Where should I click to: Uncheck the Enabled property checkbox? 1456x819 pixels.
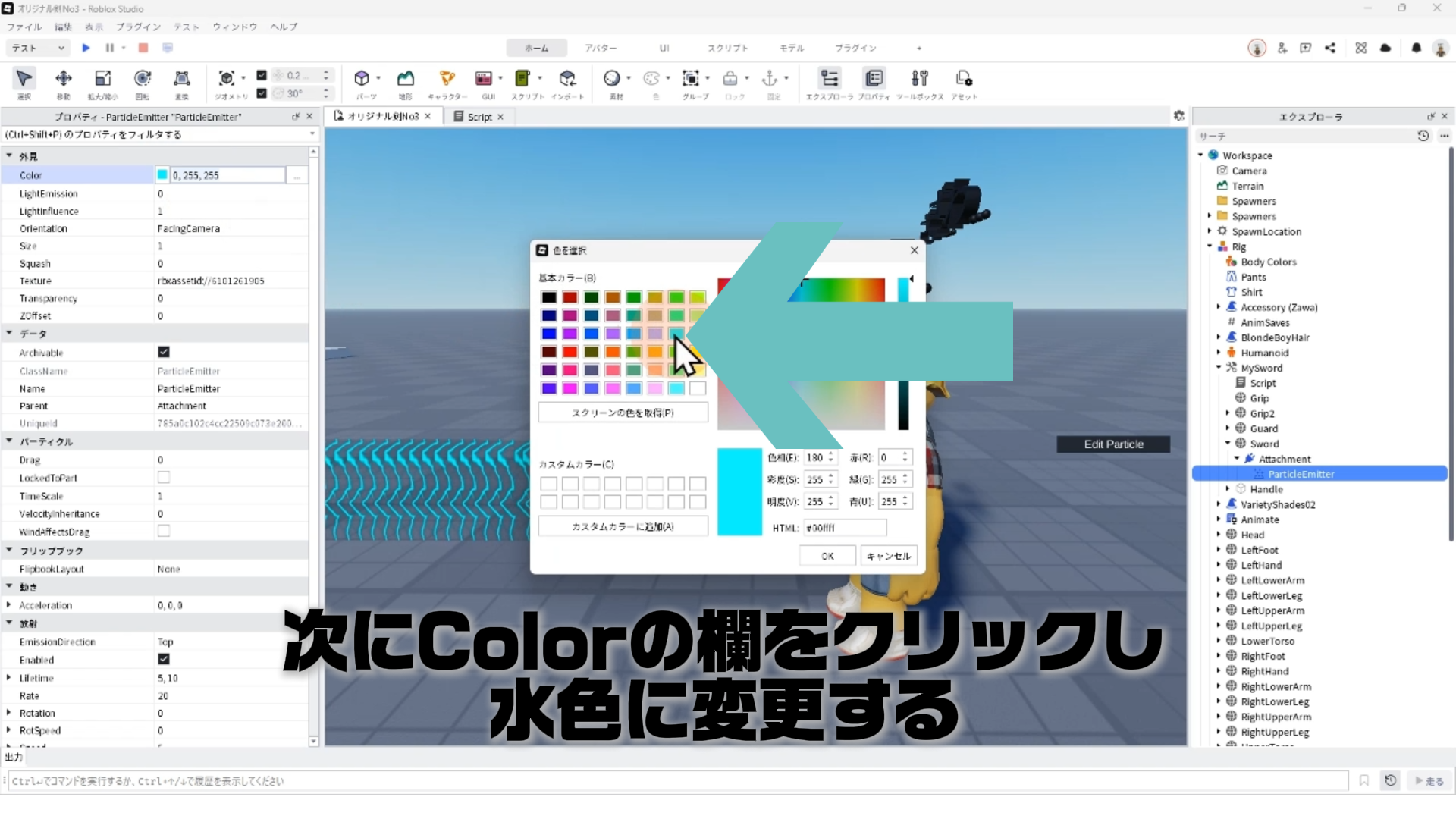pyautogui.click(x=164, y=660)
